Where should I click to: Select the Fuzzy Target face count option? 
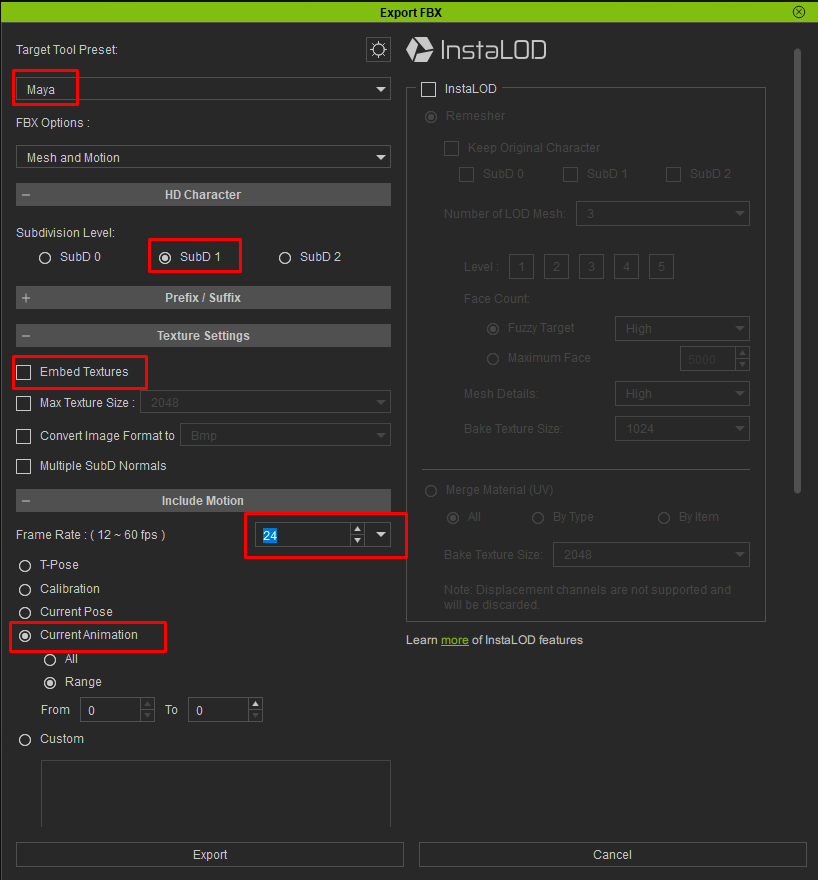coord(493,329)
